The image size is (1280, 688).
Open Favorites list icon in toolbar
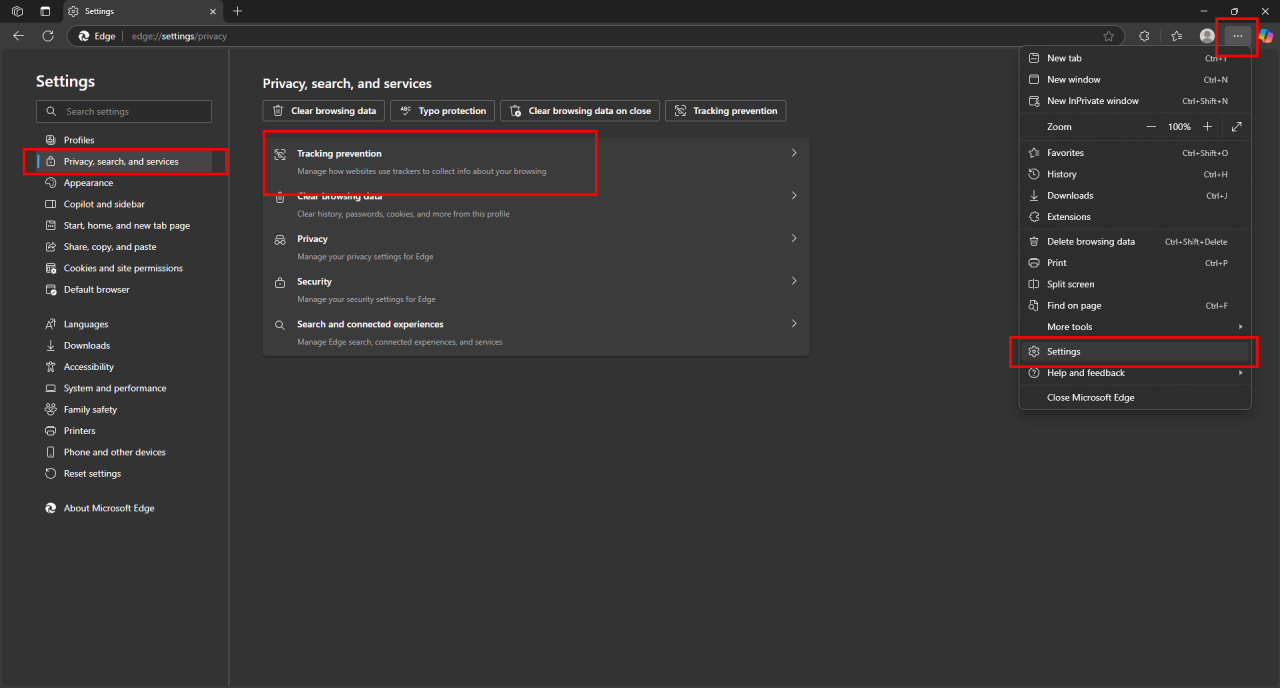point(1176,36)
